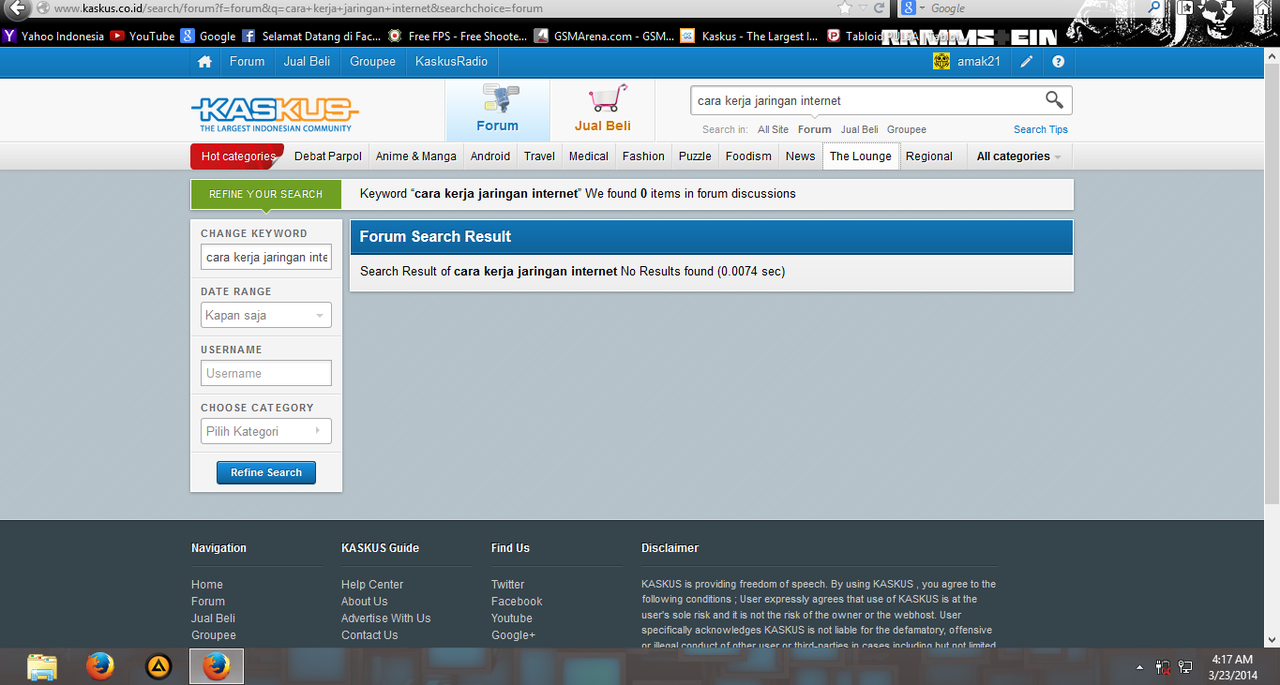Set search scope to Jual Beli

pos(859,130)
